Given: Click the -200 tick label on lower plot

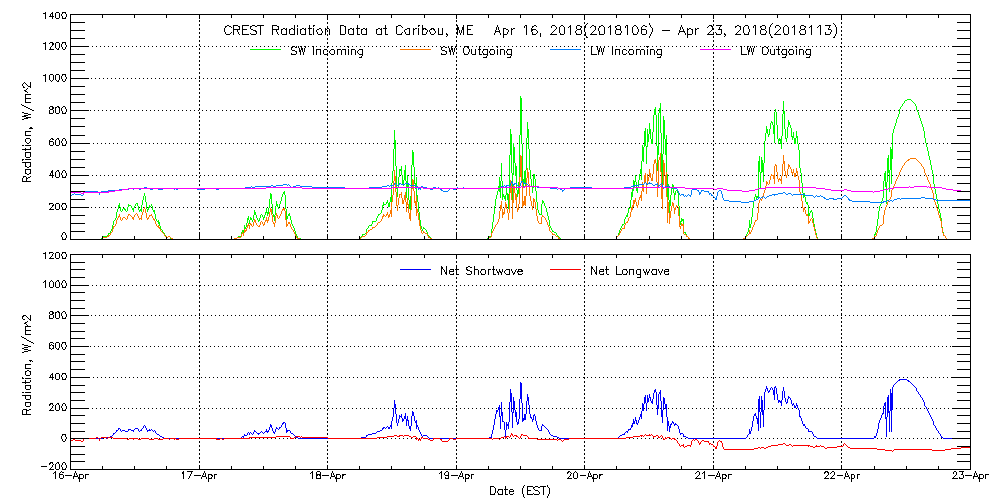Looking at the screenshot, I should 53,466.
